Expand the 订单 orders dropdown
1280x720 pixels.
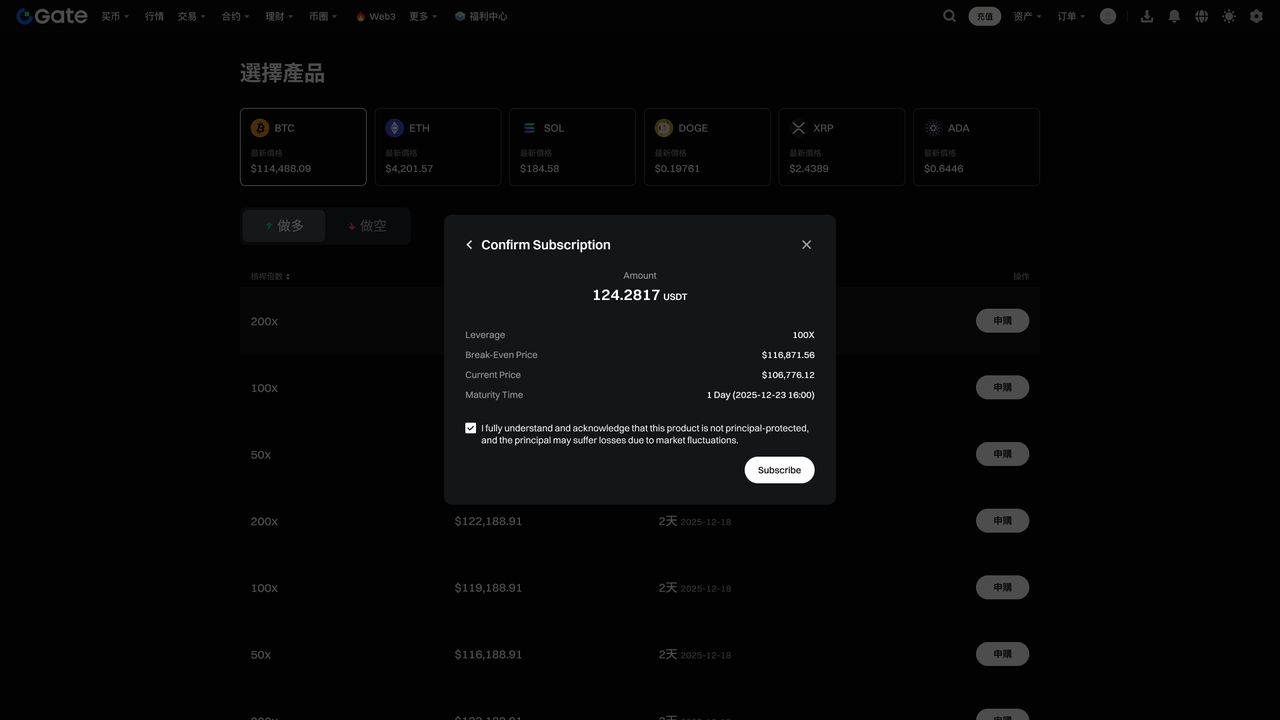click(1071, 16)
